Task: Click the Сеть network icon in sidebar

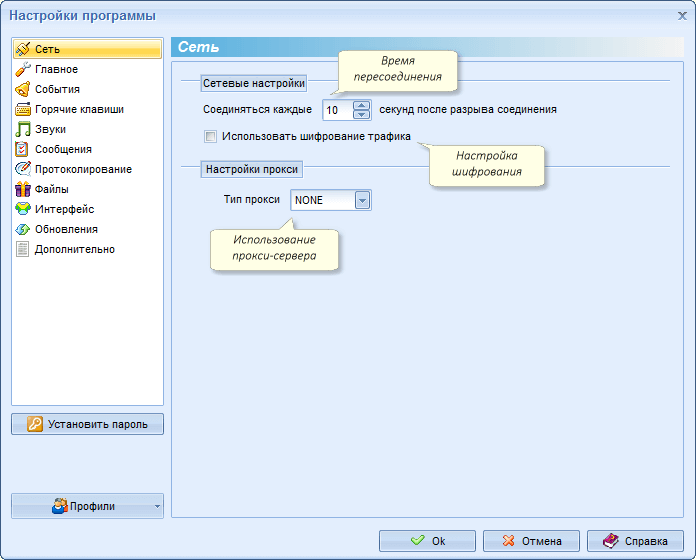Action: (23, 49)
